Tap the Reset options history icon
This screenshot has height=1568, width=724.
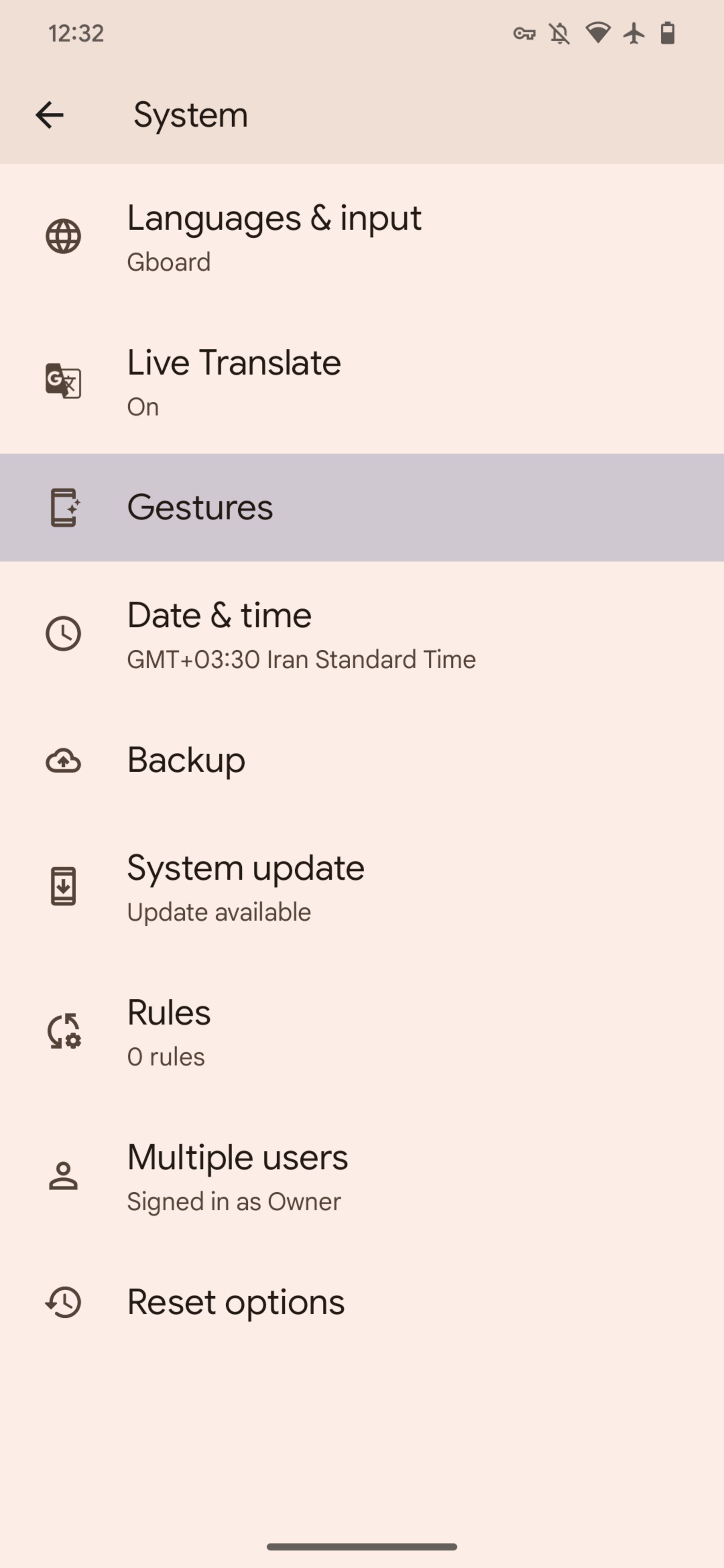coord(63,1302)
